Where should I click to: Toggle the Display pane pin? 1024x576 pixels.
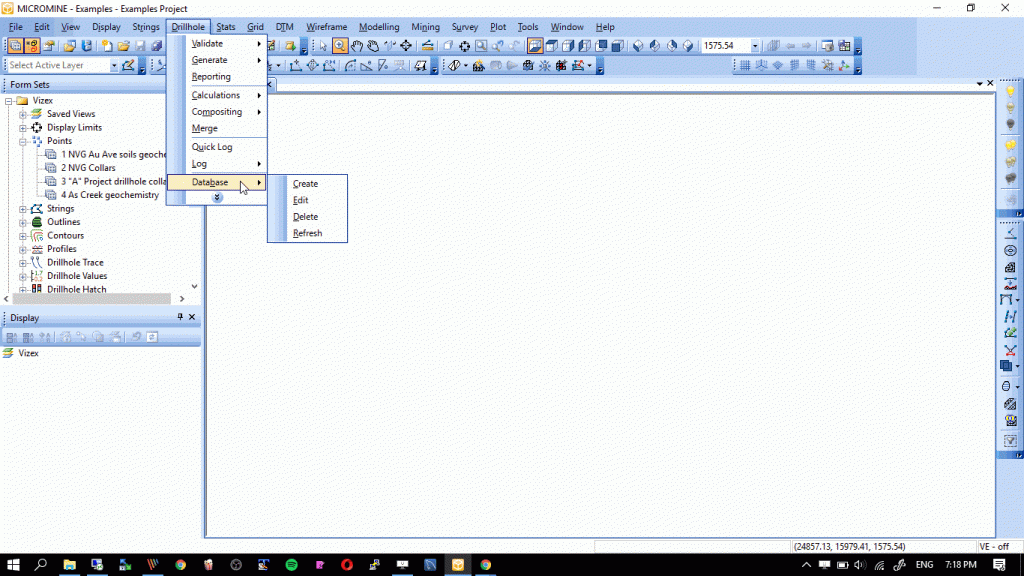click(x=180, y=317)
